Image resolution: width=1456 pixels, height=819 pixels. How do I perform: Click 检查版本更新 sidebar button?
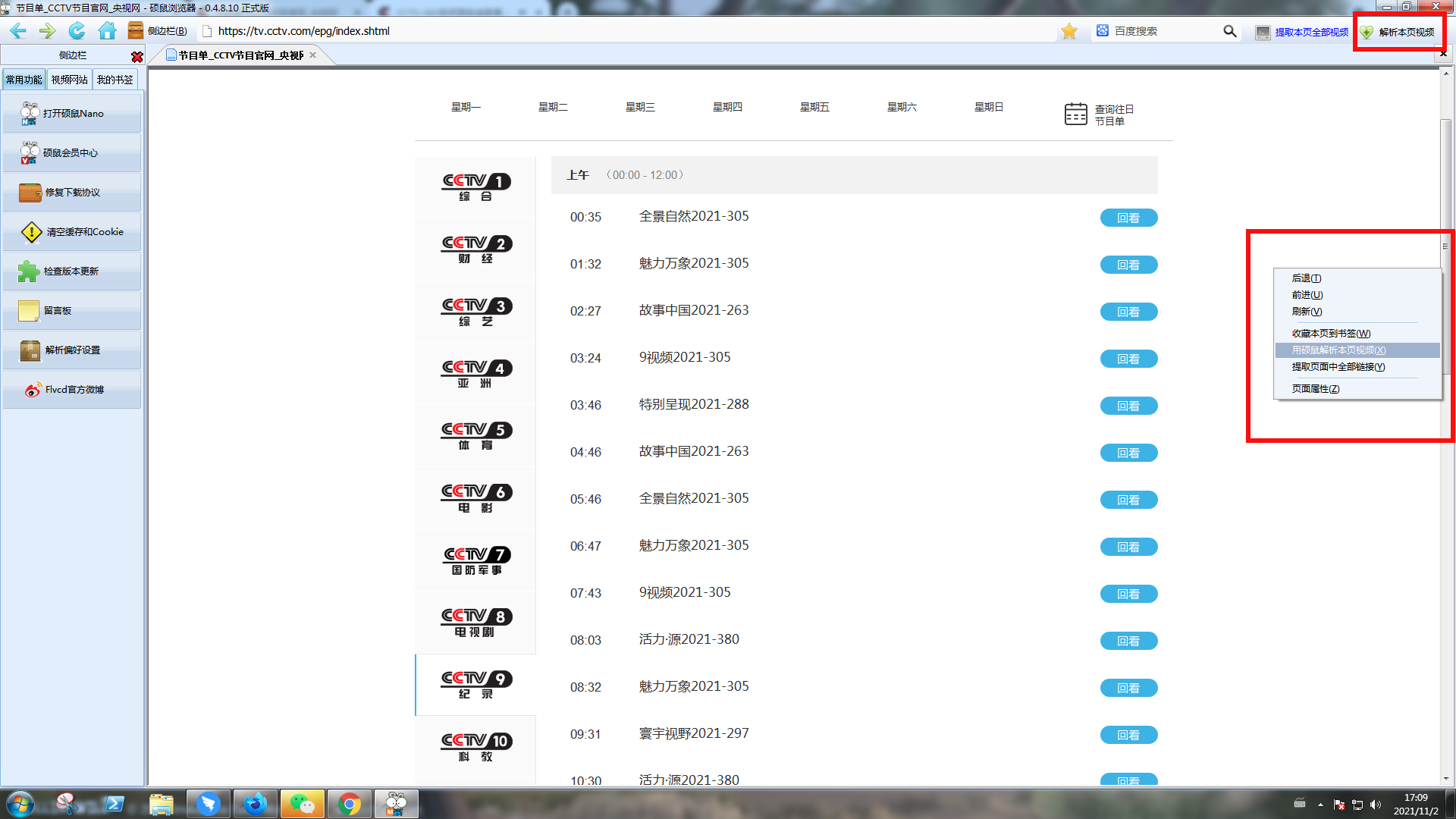click(71, 271)
